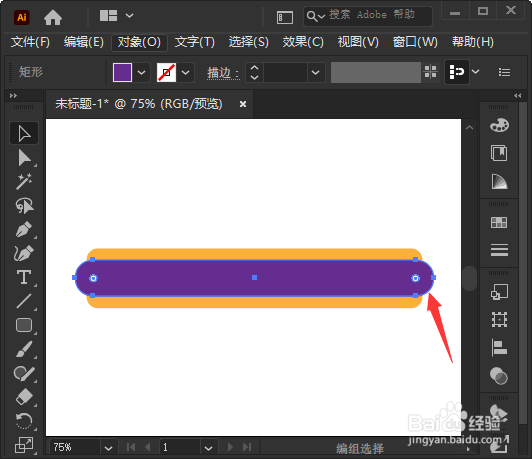Expand the dropdown next to Shape button
Screen dimensions: 532x459
(x=476, y=72)
